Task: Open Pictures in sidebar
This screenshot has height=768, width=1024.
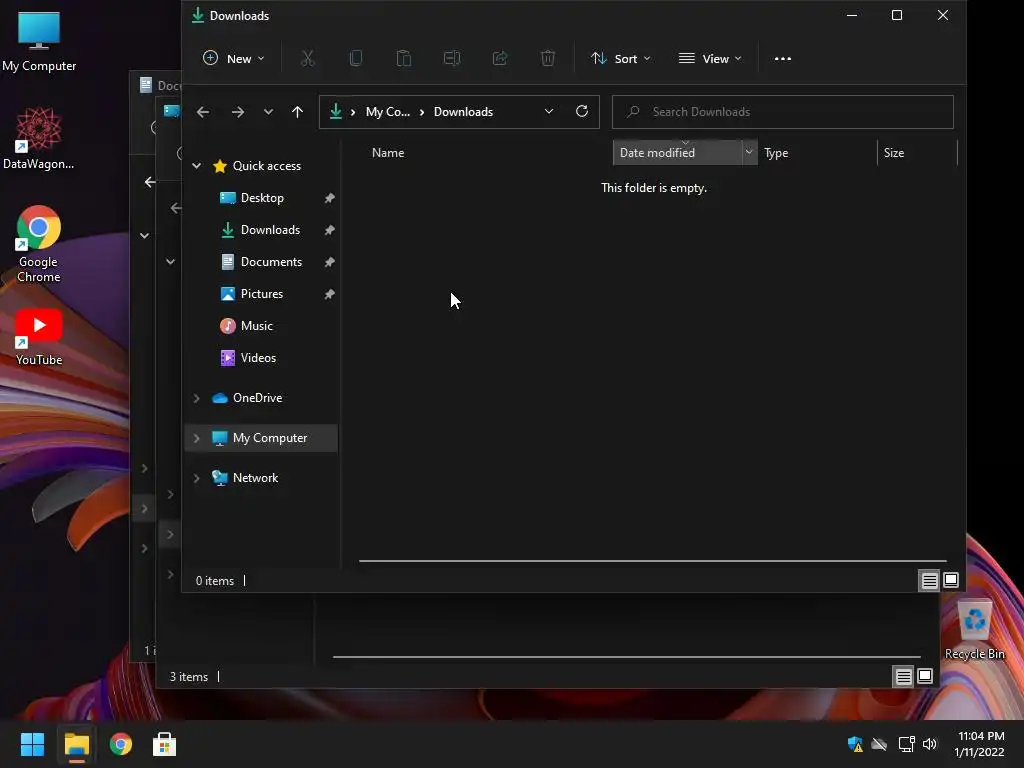Action: coord(261,294)
